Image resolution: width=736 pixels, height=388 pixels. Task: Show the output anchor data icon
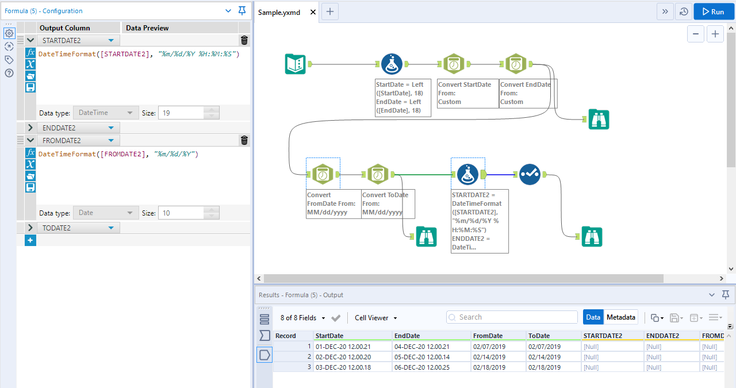264,355
